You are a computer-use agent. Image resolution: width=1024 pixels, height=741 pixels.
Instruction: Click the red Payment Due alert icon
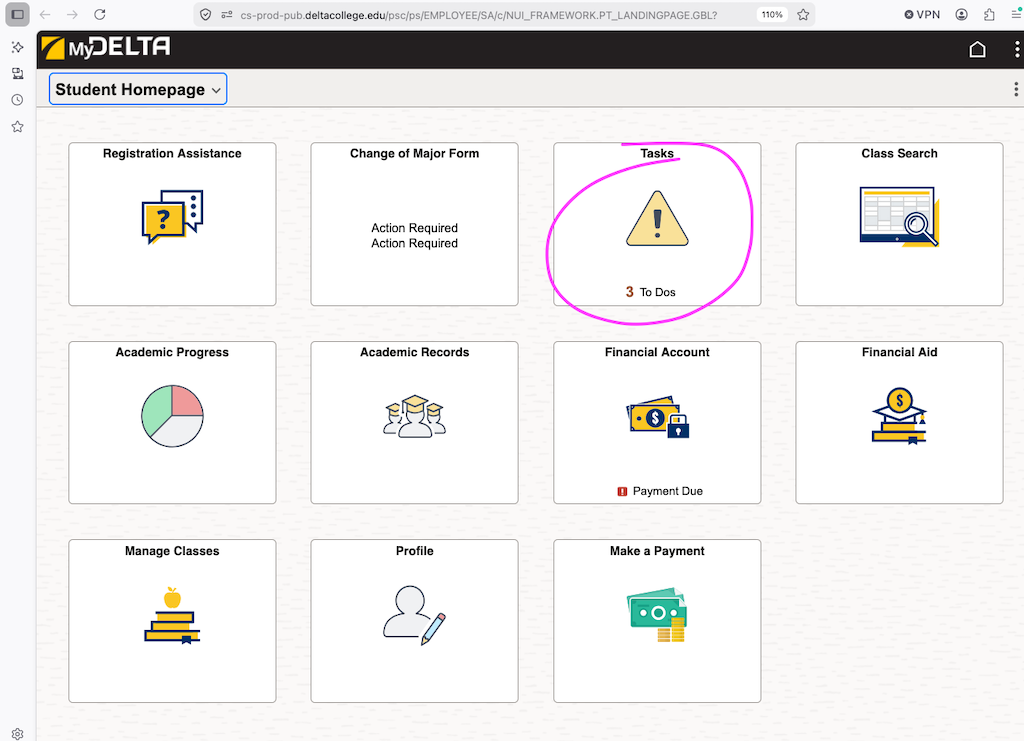622,492
